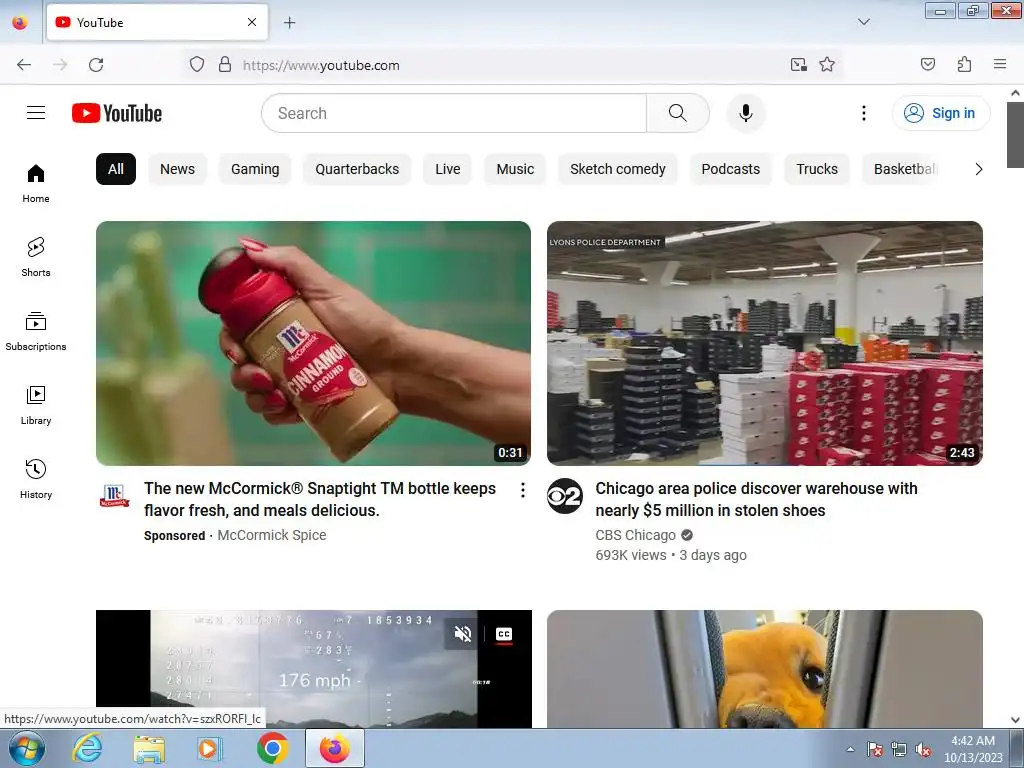Open the Chicago stolen shoes video title
The image size is (1024, 768).
[x=756, y=499]
